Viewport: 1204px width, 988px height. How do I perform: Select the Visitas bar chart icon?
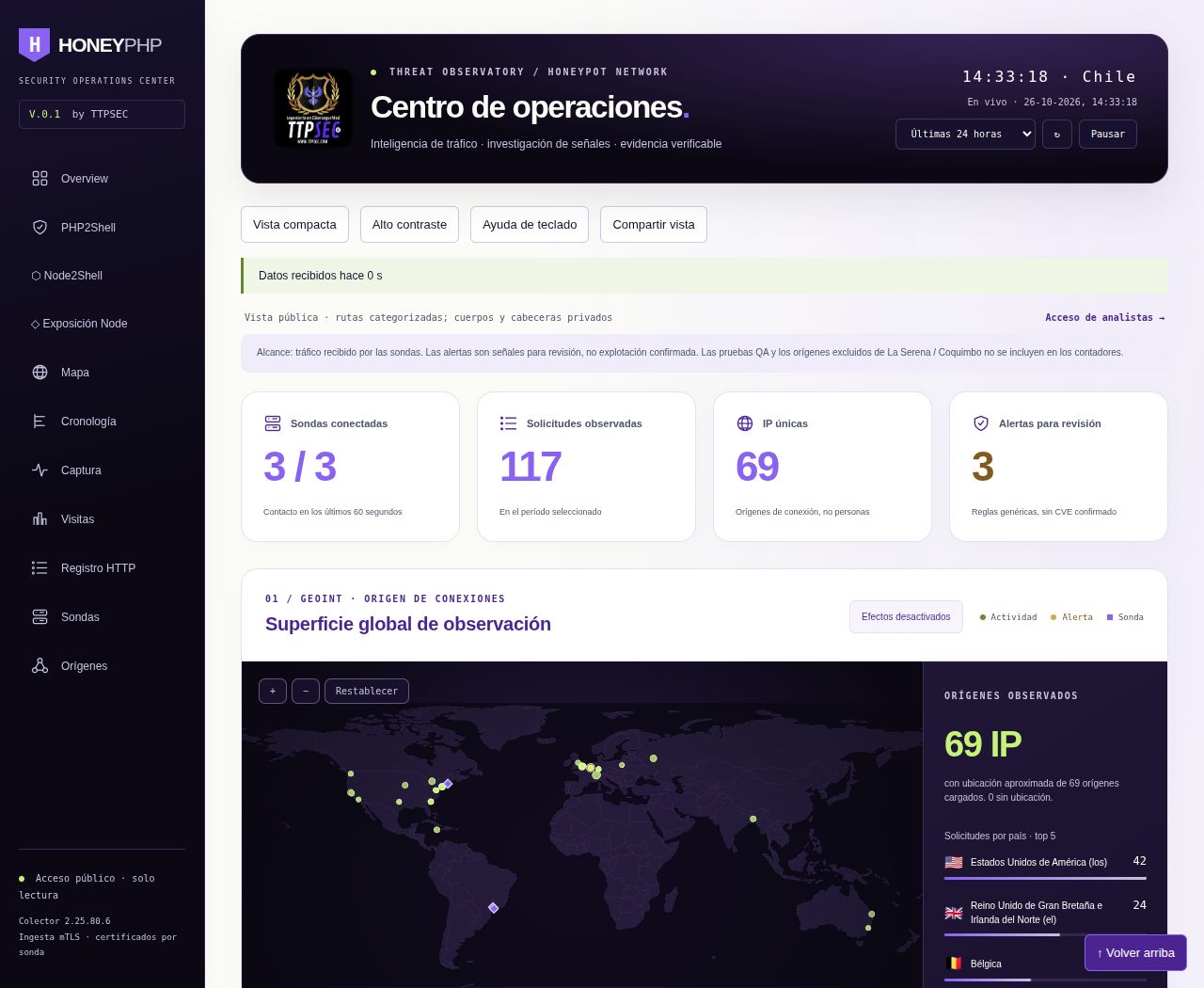coord(40,519)
